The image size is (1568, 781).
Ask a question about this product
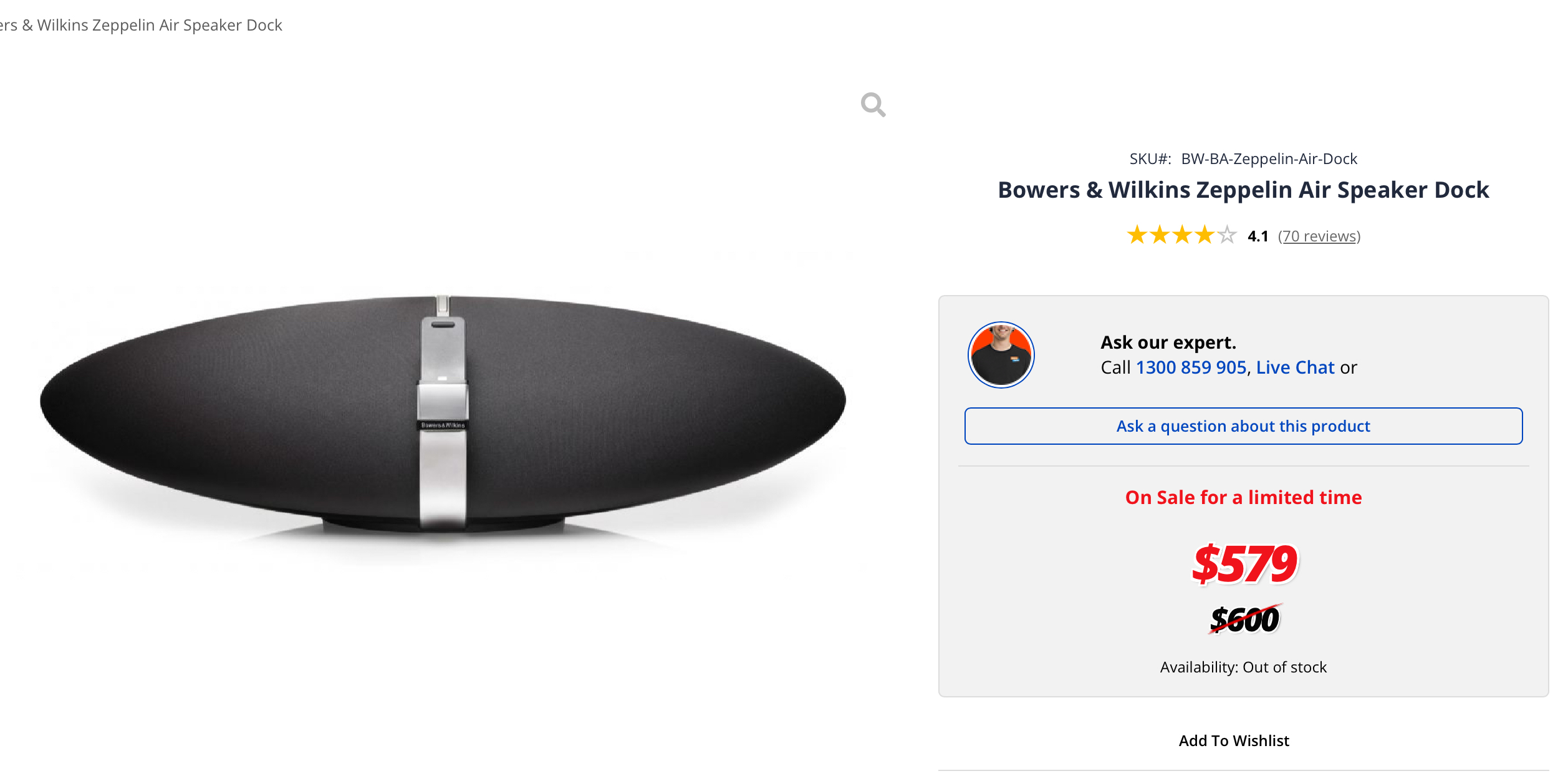pyautogui.click(x=1243, y=426)
